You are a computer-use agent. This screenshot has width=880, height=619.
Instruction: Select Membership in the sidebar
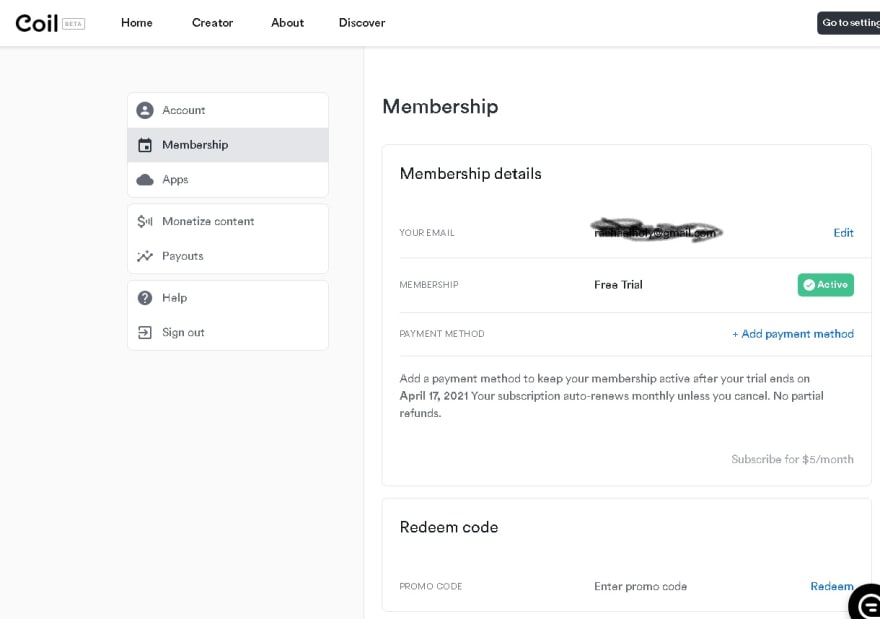pyautogui.click(x=228, y=145)
